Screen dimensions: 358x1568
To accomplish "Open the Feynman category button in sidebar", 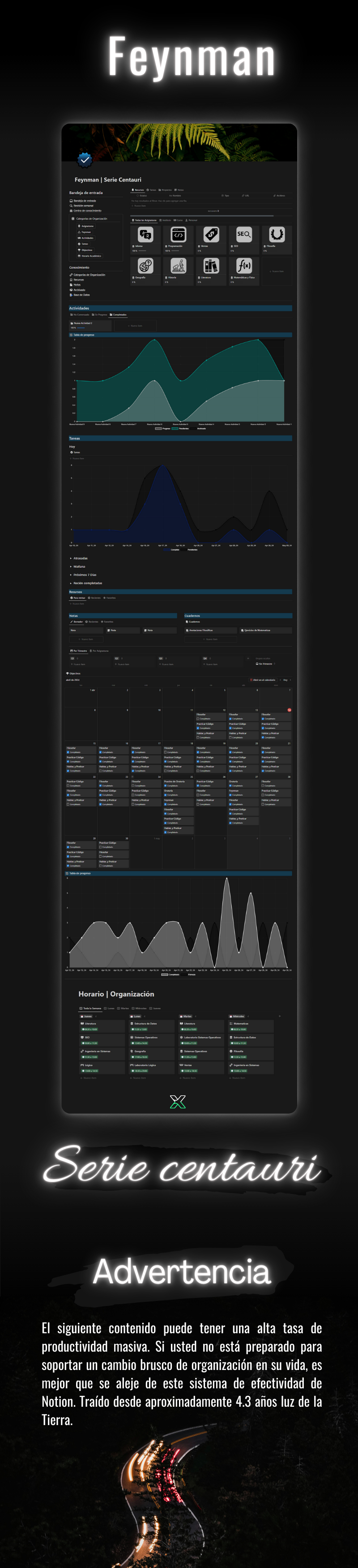I will [x=85, y=232].
